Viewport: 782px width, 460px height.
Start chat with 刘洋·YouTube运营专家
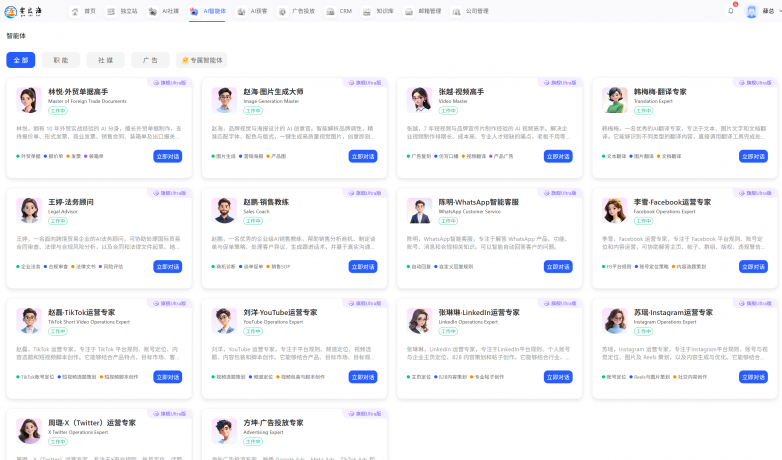pyautogui.click(x=363, y=377)
